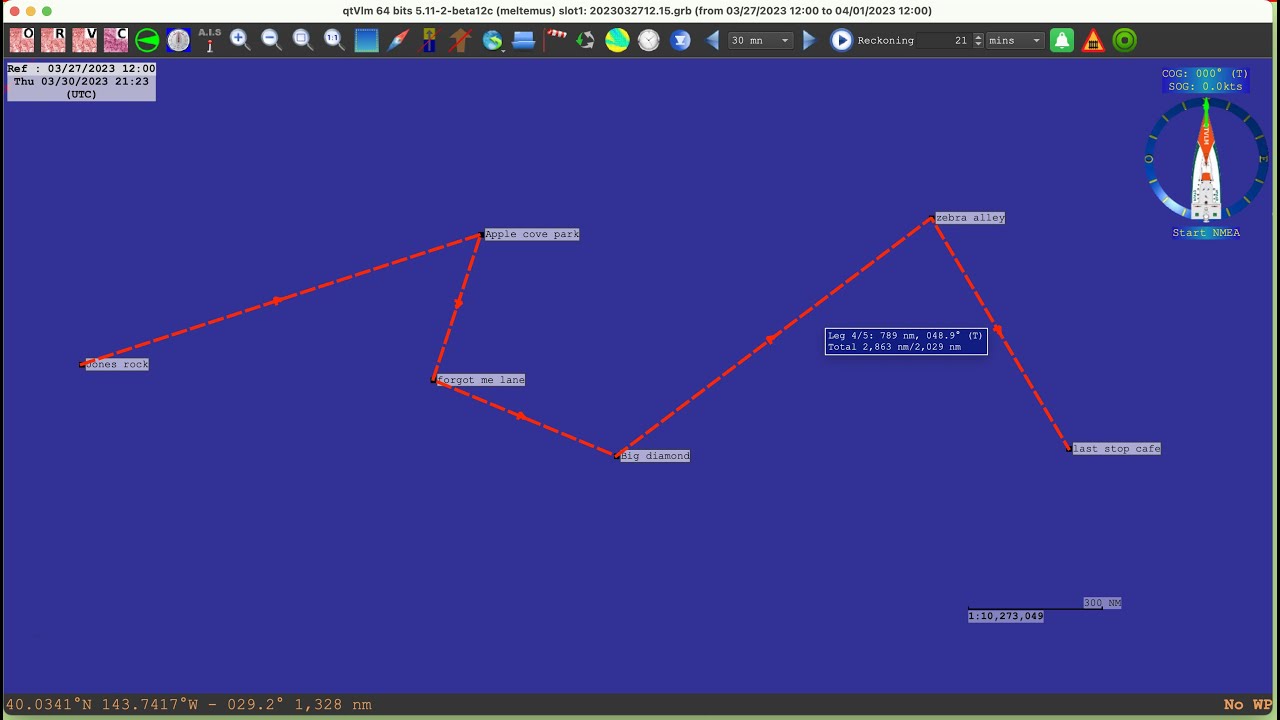Screen dimensions: 1280x720
Task: Open the mins unit dropdown
Action: coord(1015,40)
